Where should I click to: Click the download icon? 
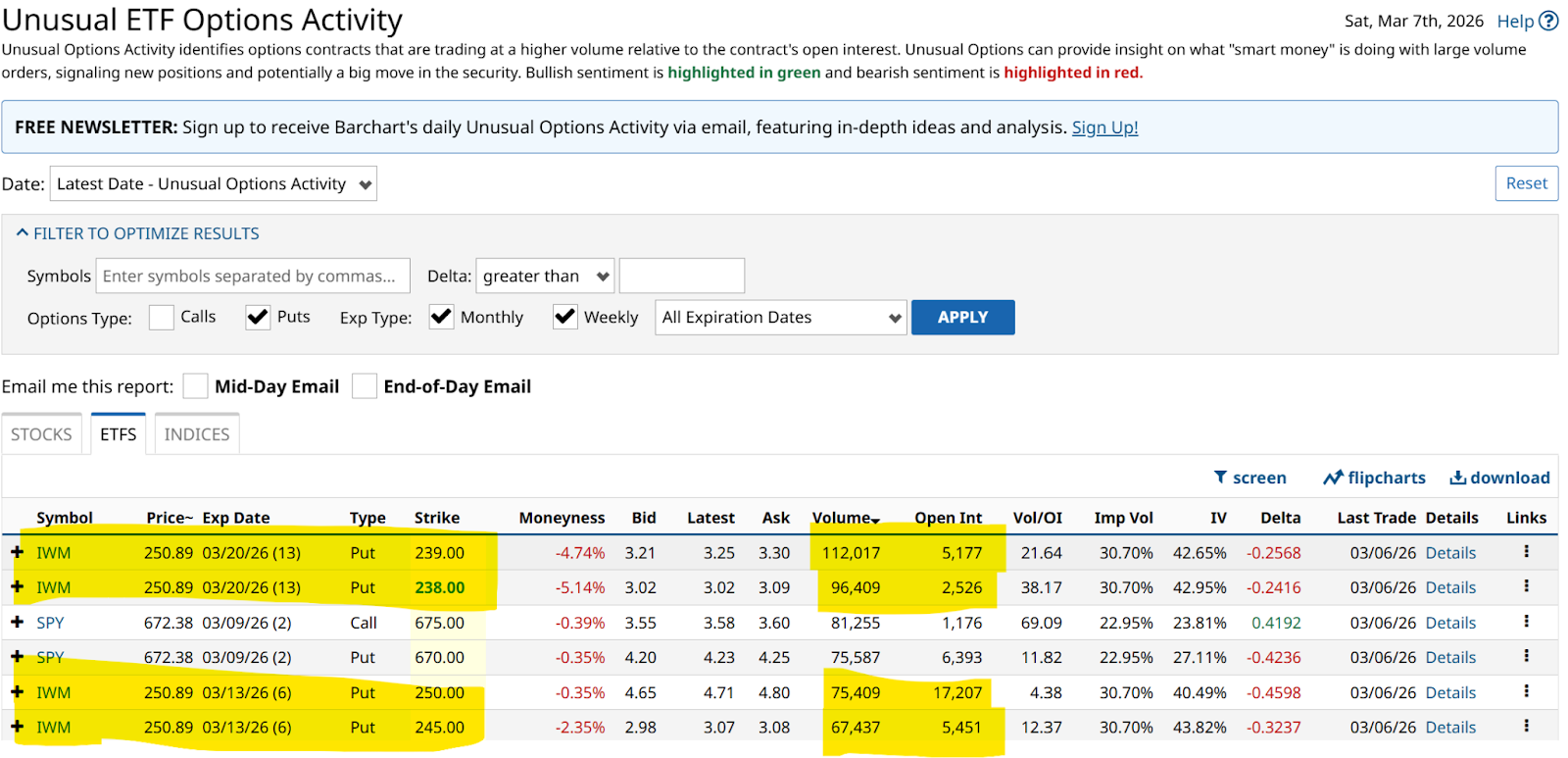1457,478
